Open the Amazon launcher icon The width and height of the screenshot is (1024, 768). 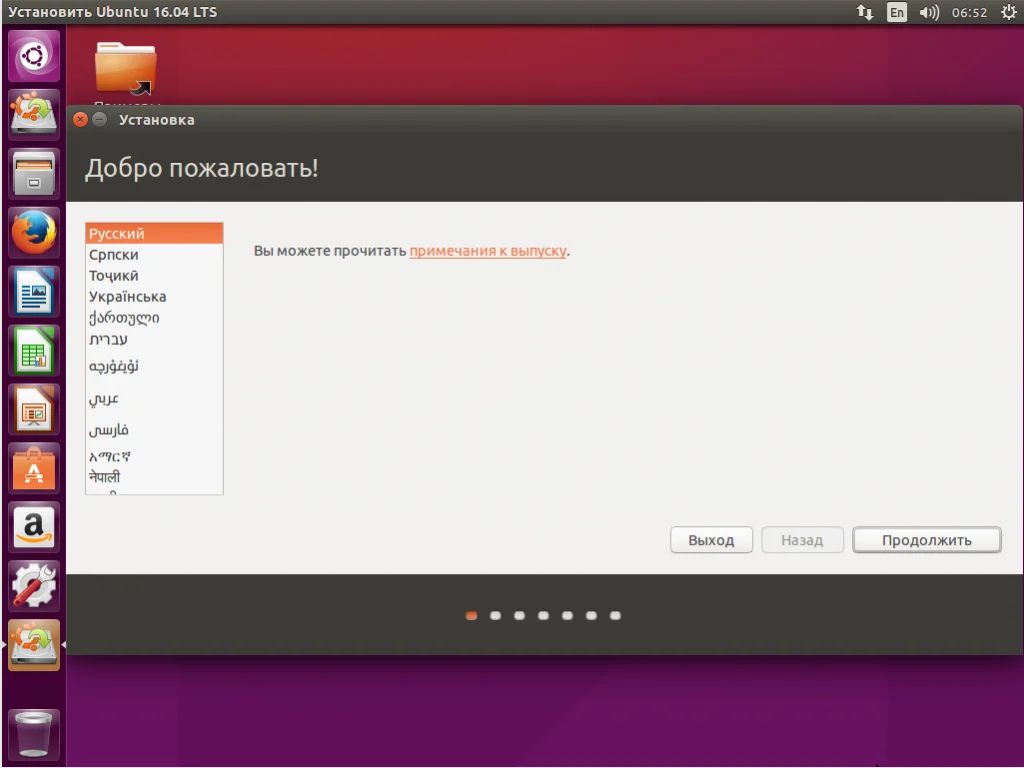[34, 527]
